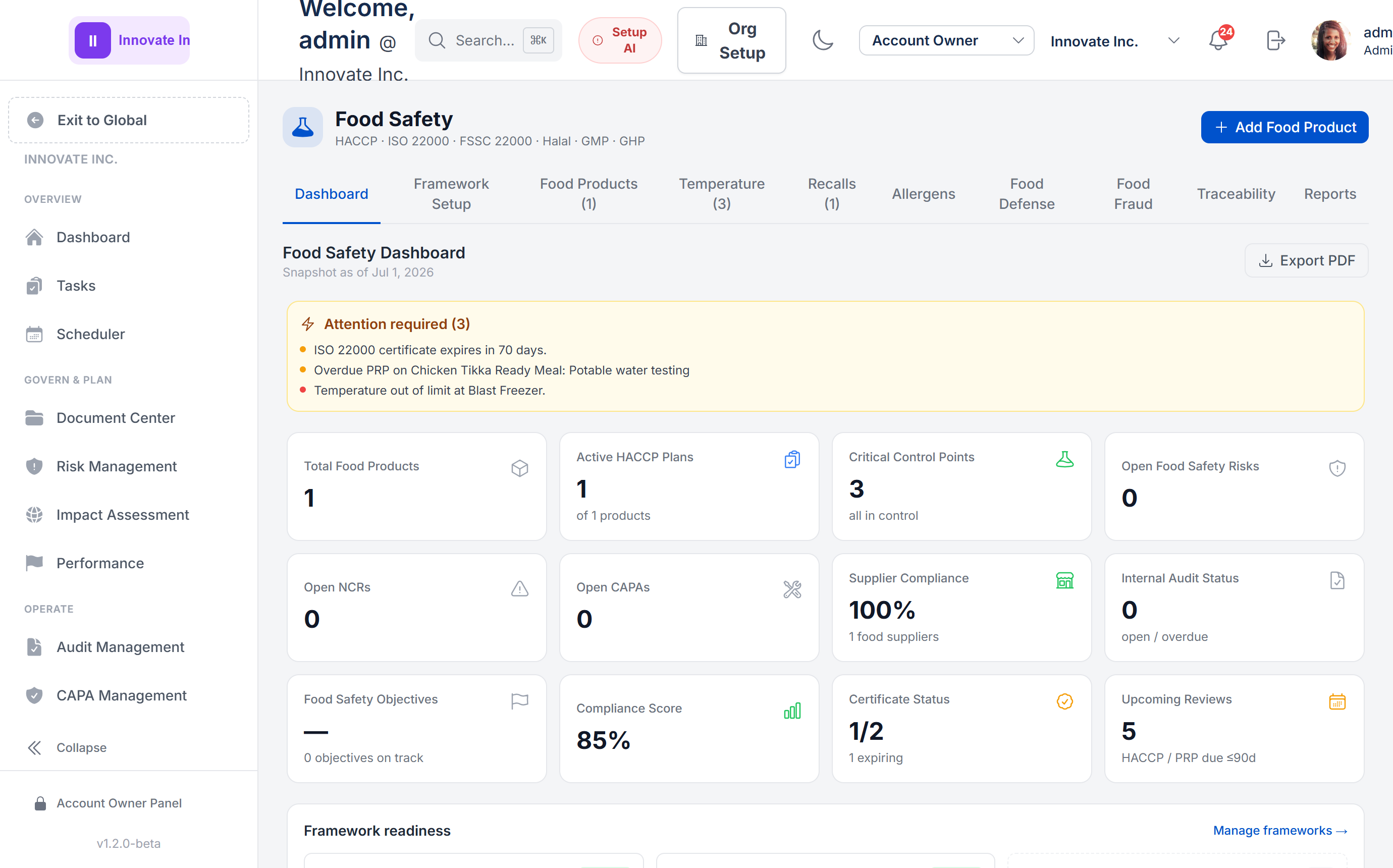The width and height of the screenshot is (1393, 868).
Task: Switch to the Food Defense tab
Action: pos(1027,194)
